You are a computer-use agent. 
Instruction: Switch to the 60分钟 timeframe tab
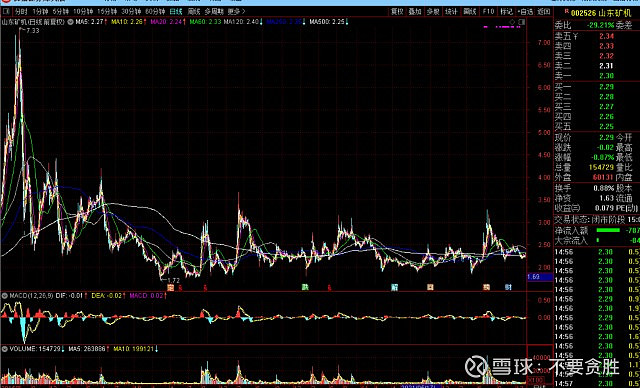155,12
